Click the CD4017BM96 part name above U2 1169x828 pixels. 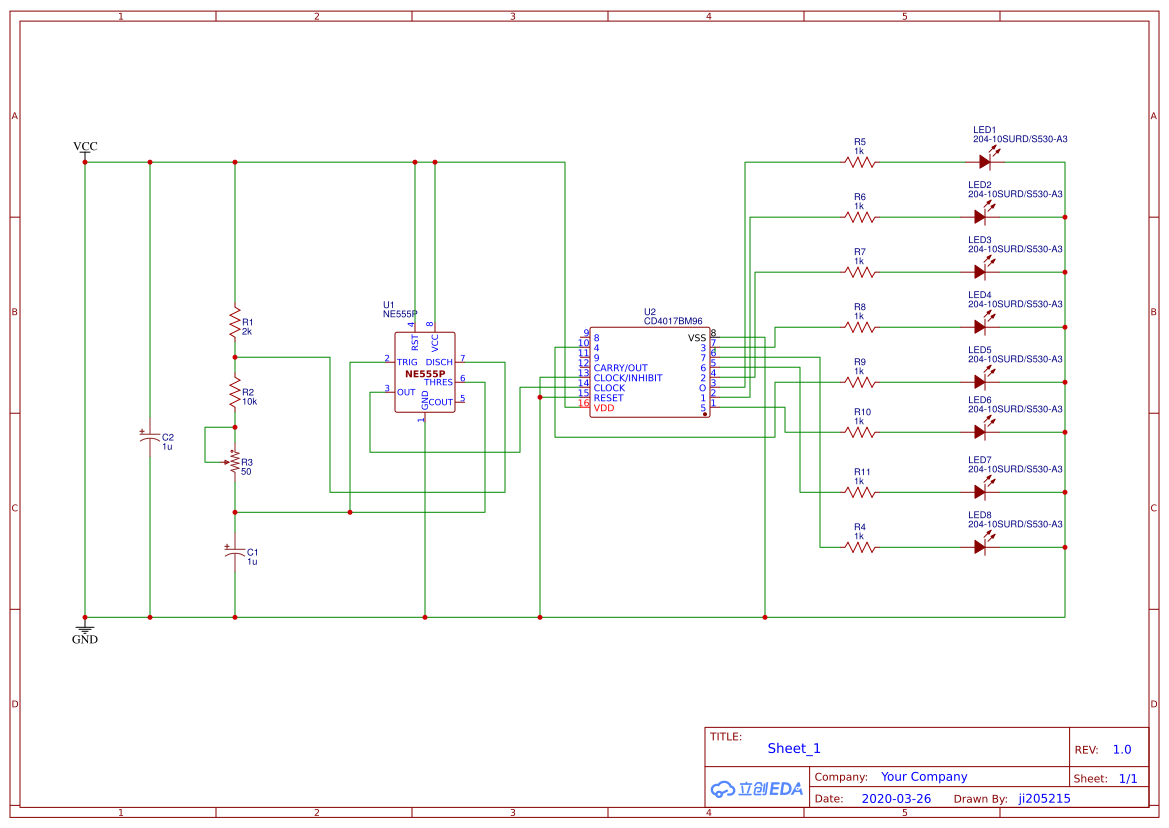[673, 321]
